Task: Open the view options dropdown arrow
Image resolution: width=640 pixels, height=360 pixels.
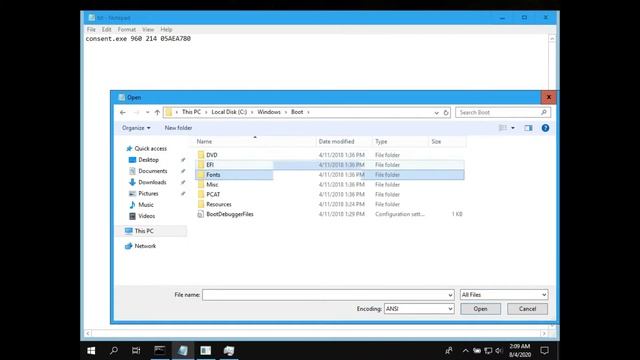Action: pos(513,128)
